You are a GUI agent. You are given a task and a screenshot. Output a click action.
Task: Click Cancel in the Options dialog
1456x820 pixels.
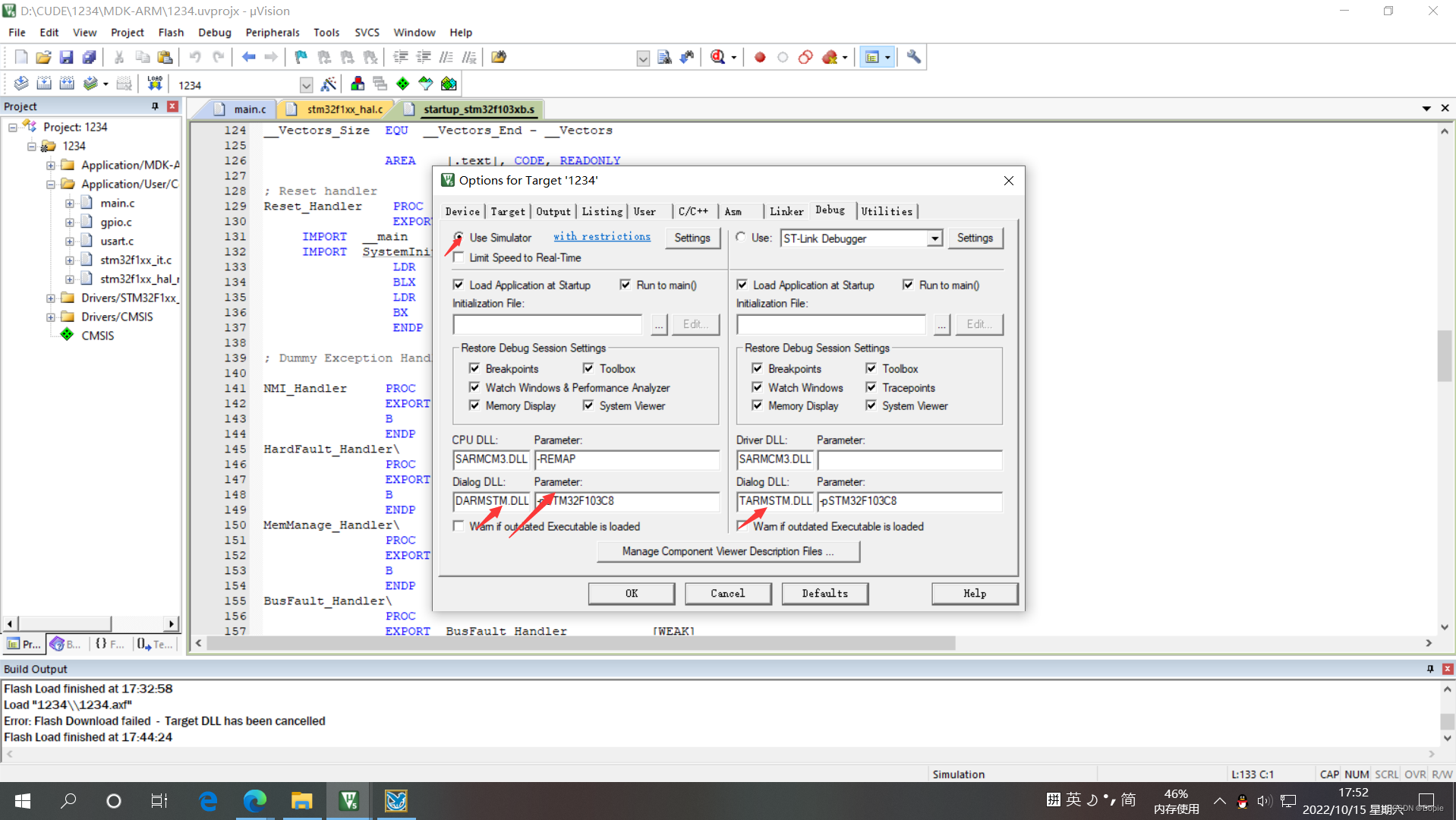tap(727, 594)
